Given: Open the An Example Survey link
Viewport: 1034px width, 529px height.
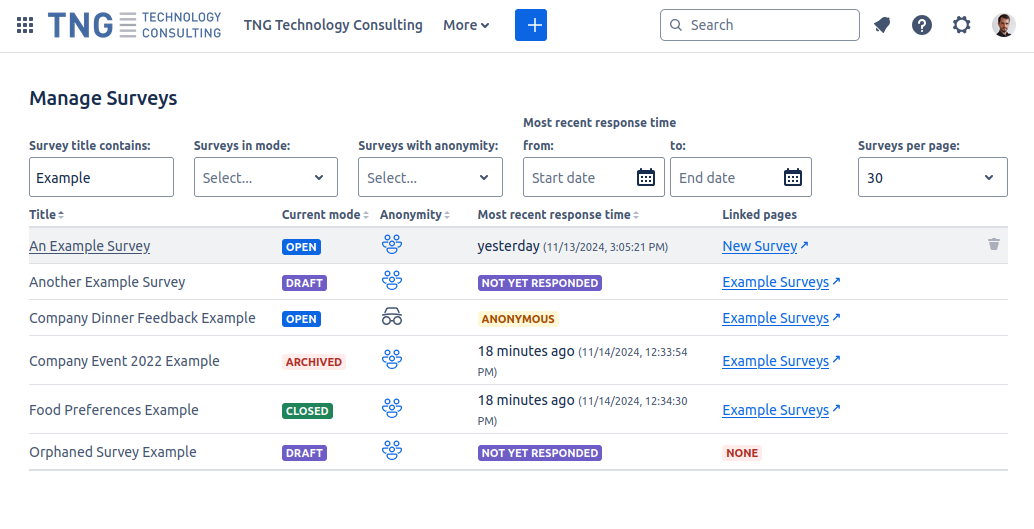Looking at the screenshot, I should click(x=90, y=246).
